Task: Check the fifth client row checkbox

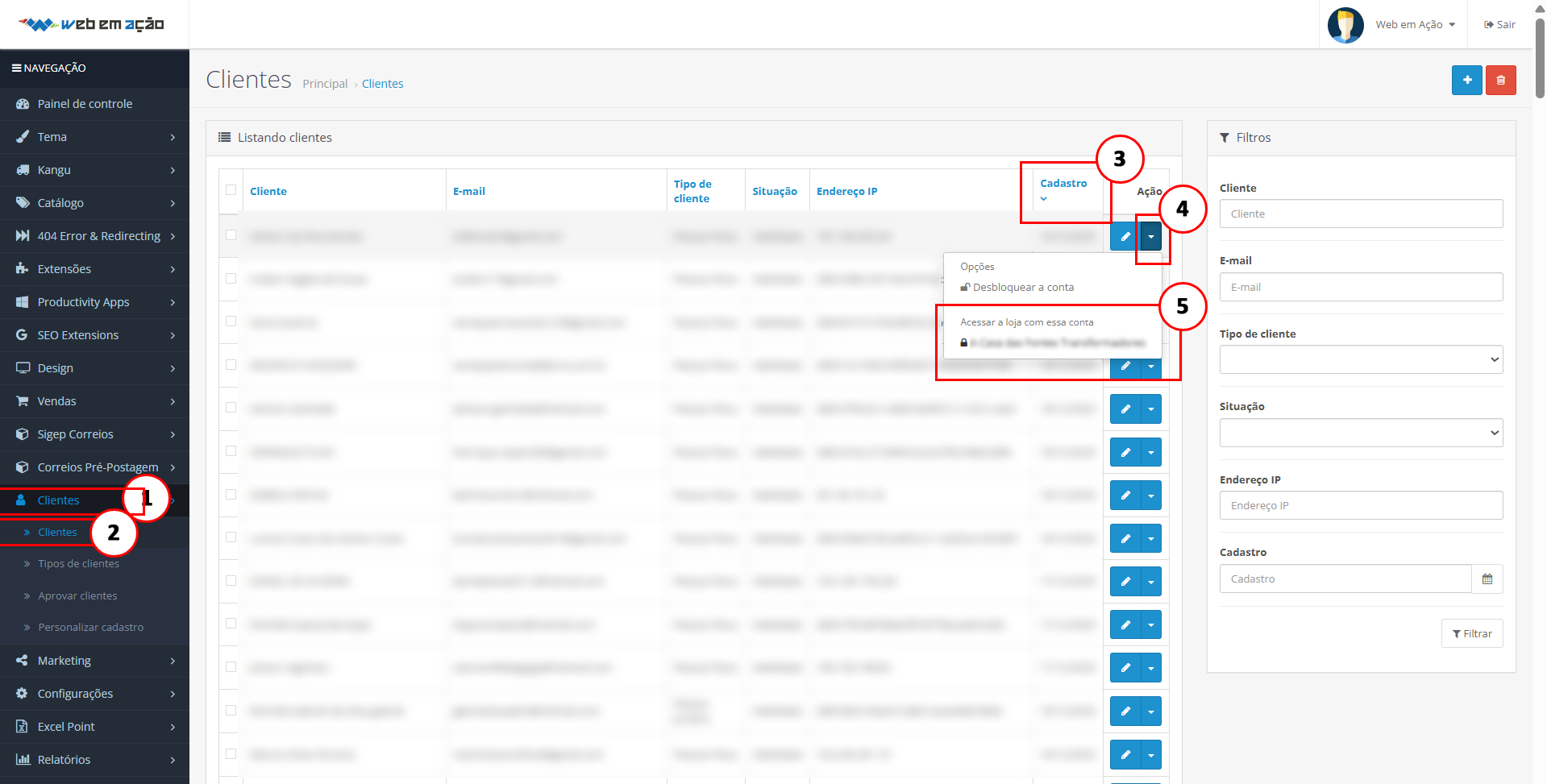Action: point(231,408)
